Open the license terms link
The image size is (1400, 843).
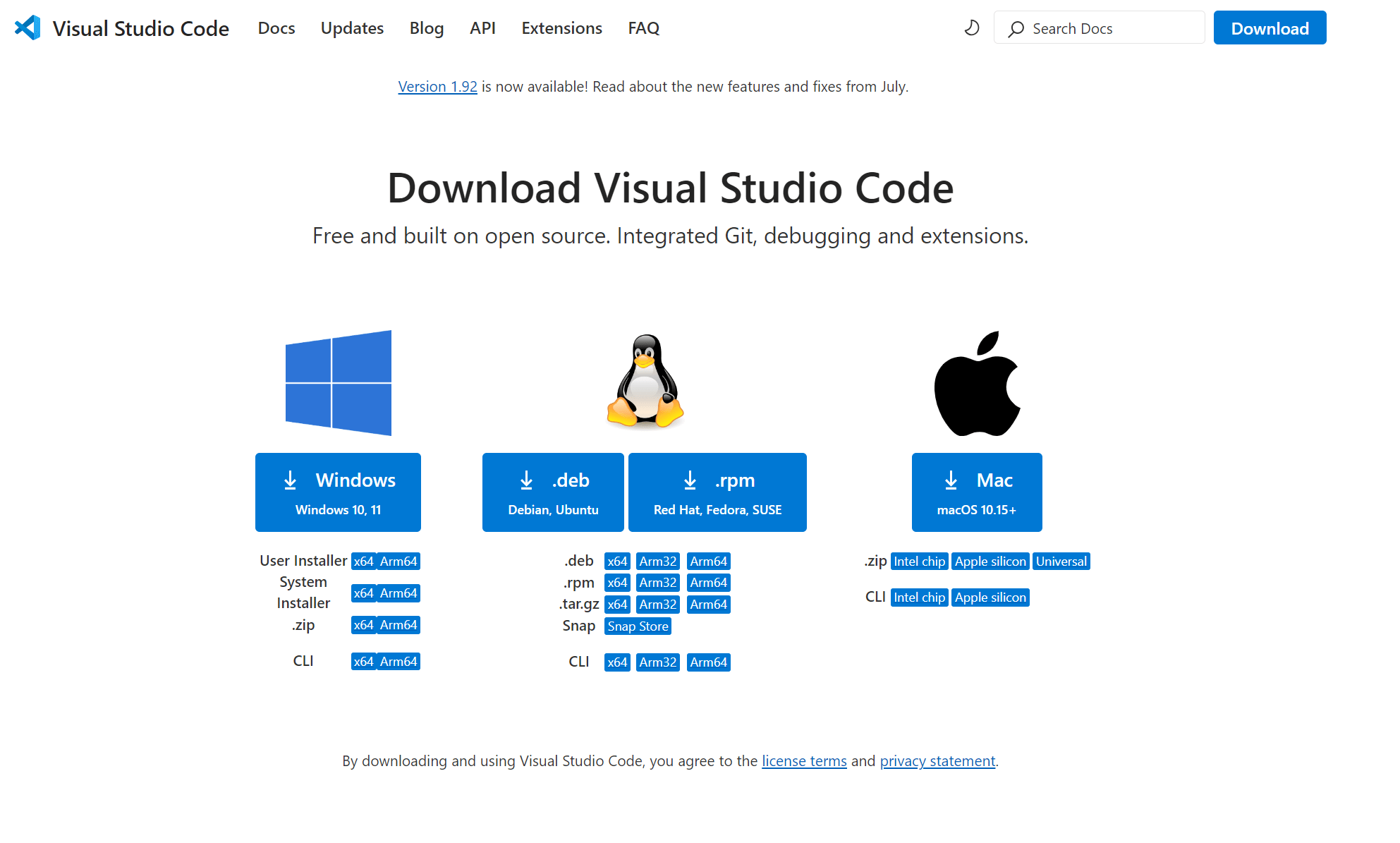(804, 761)
